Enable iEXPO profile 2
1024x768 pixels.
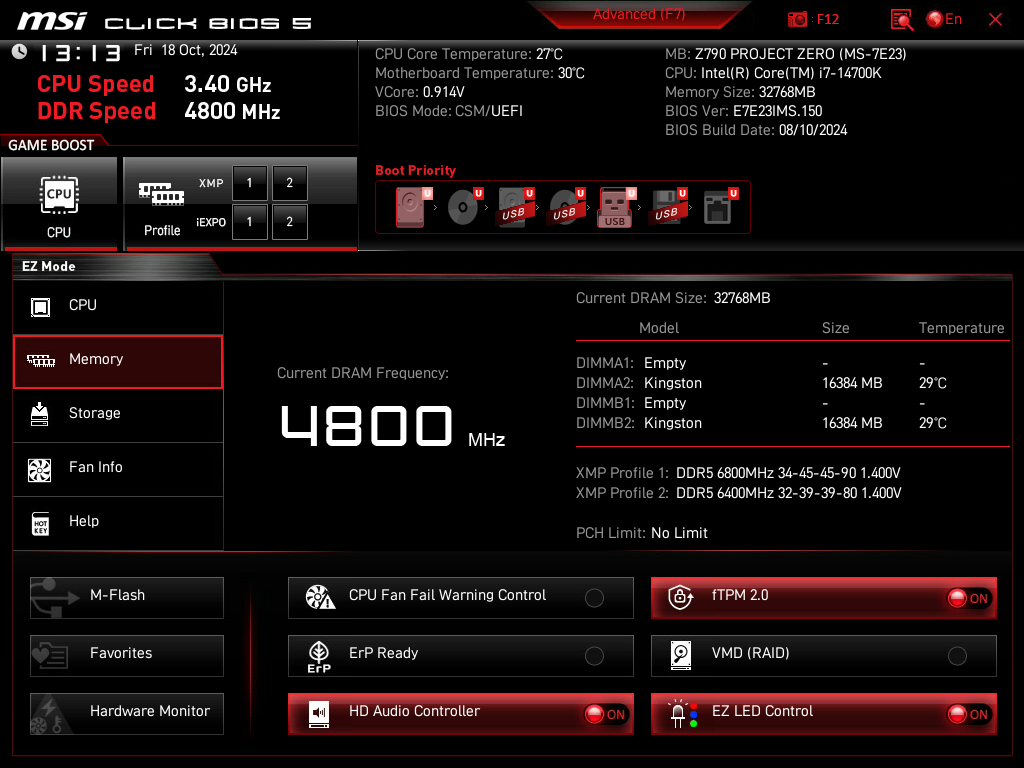click(290, 222)
